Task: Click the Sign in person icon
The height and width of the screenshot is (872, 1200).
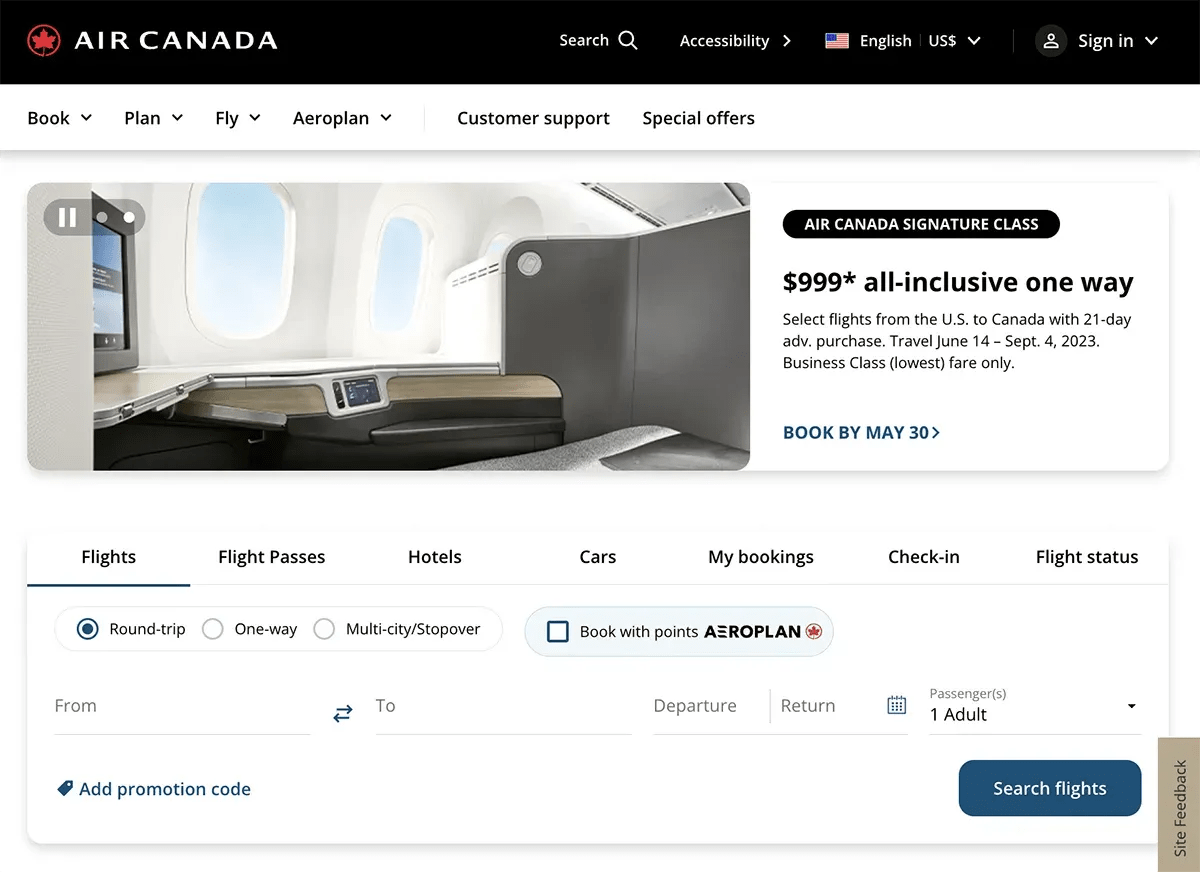Action: [1051, 41]
